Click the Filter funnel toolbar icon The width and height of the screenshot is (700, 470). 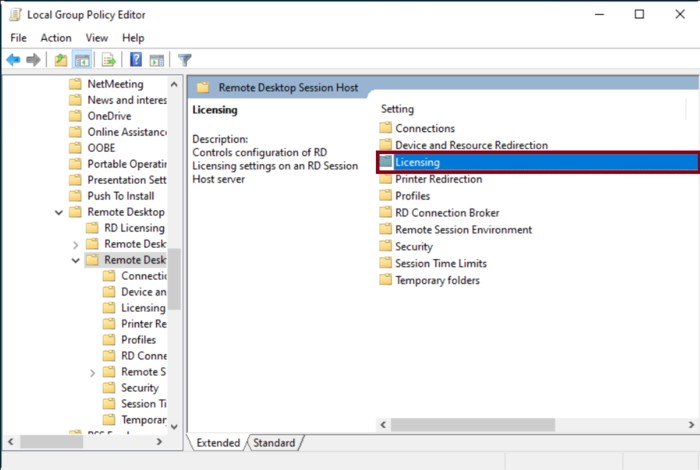click(184, 60)
